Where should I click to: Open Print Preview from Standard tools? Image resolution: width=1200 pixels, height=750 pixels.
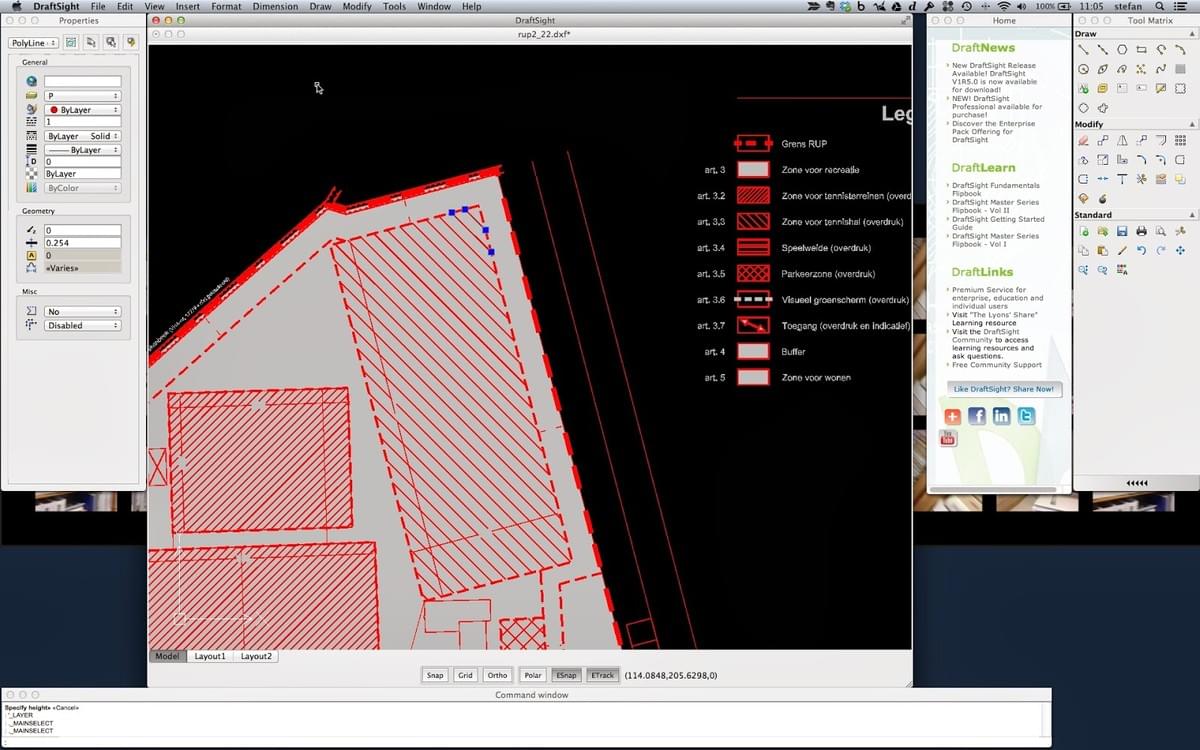coord(1160,231)
